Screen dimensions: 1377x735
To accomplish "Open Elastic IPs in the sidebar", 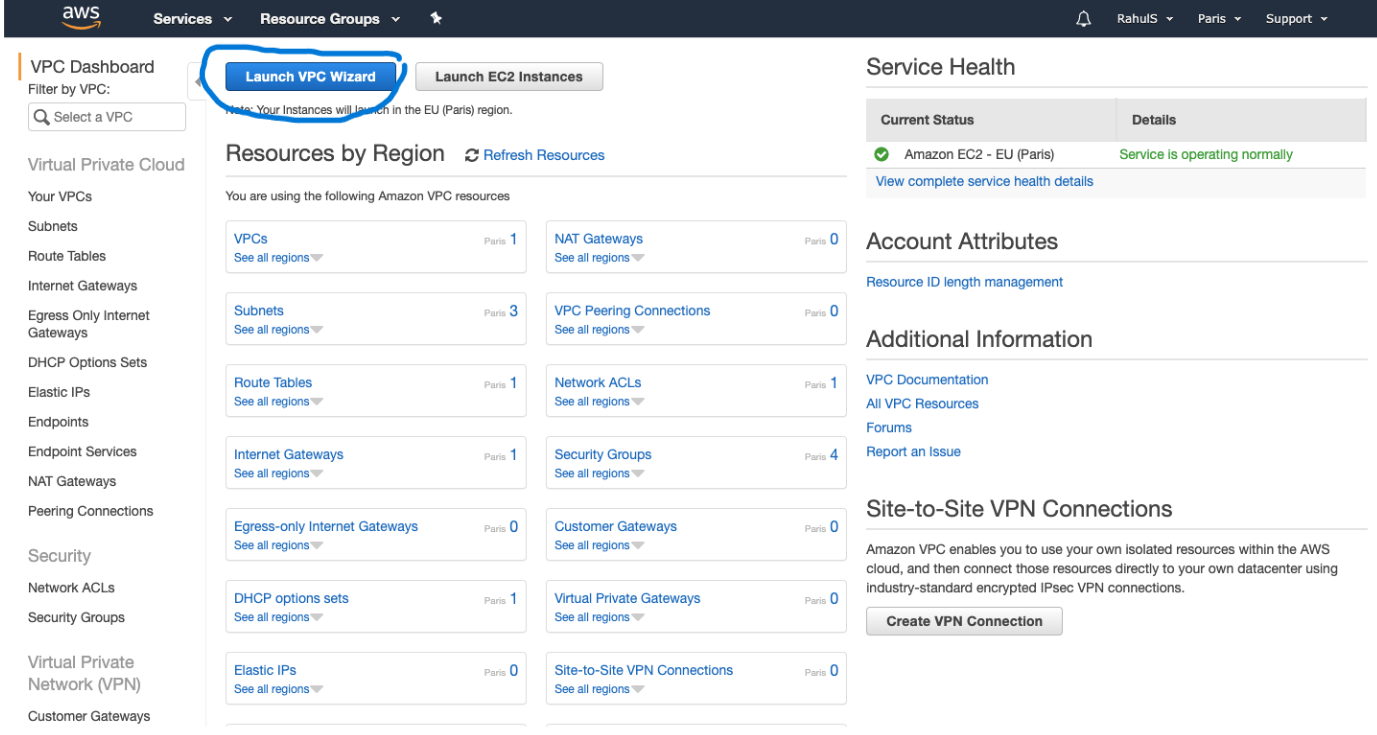I will tap(60, 393).
